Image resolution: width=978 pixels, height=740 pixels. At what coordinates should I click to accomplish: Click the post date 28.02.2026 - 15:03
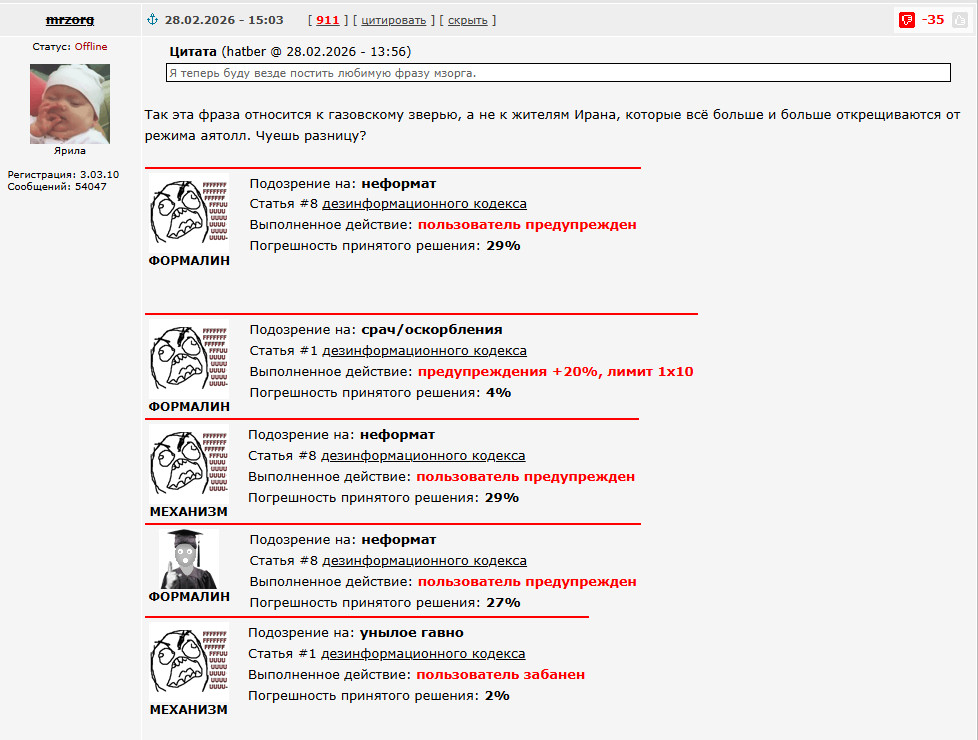(x=224, y=20)
